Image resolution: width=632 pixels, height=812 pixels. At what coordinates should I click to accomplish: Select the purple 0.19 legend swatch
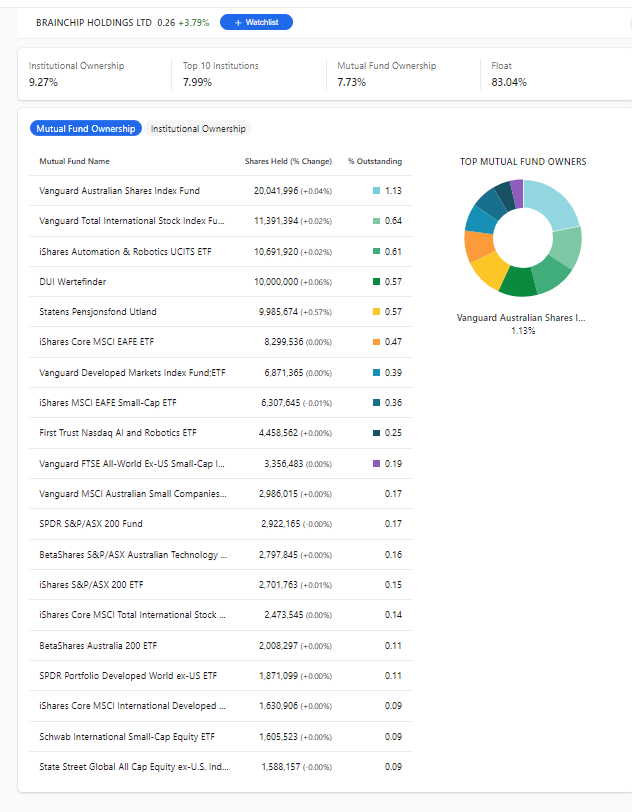click(377, 463)
